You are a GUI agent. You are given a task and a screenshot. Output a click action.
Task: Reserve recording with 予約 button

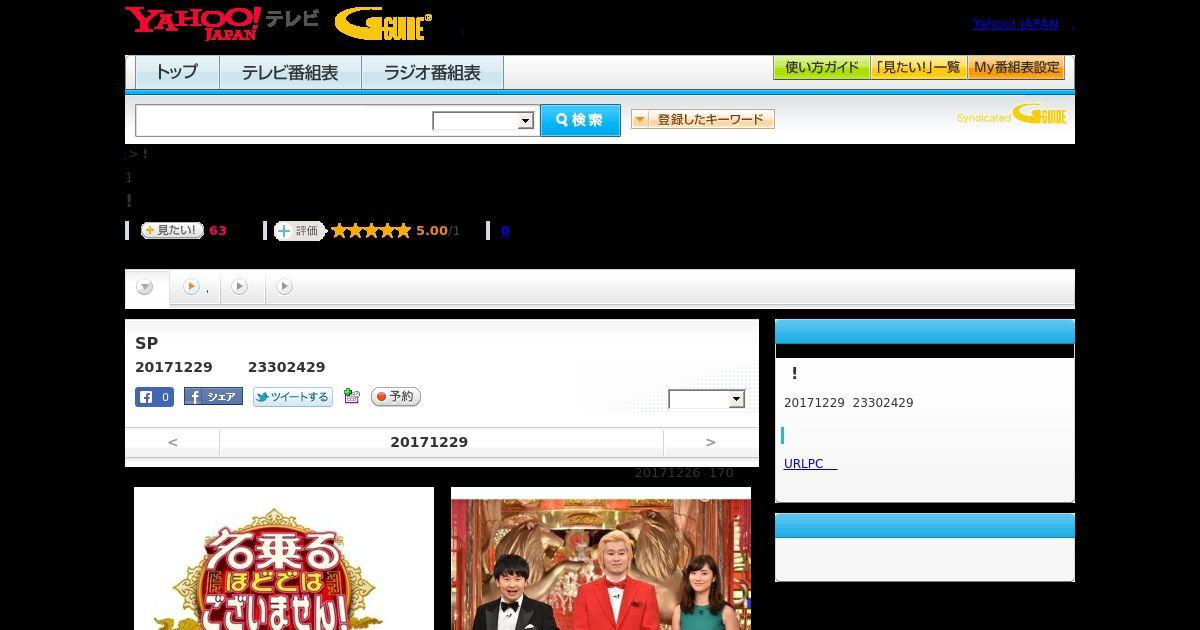(x=396, y=397)
